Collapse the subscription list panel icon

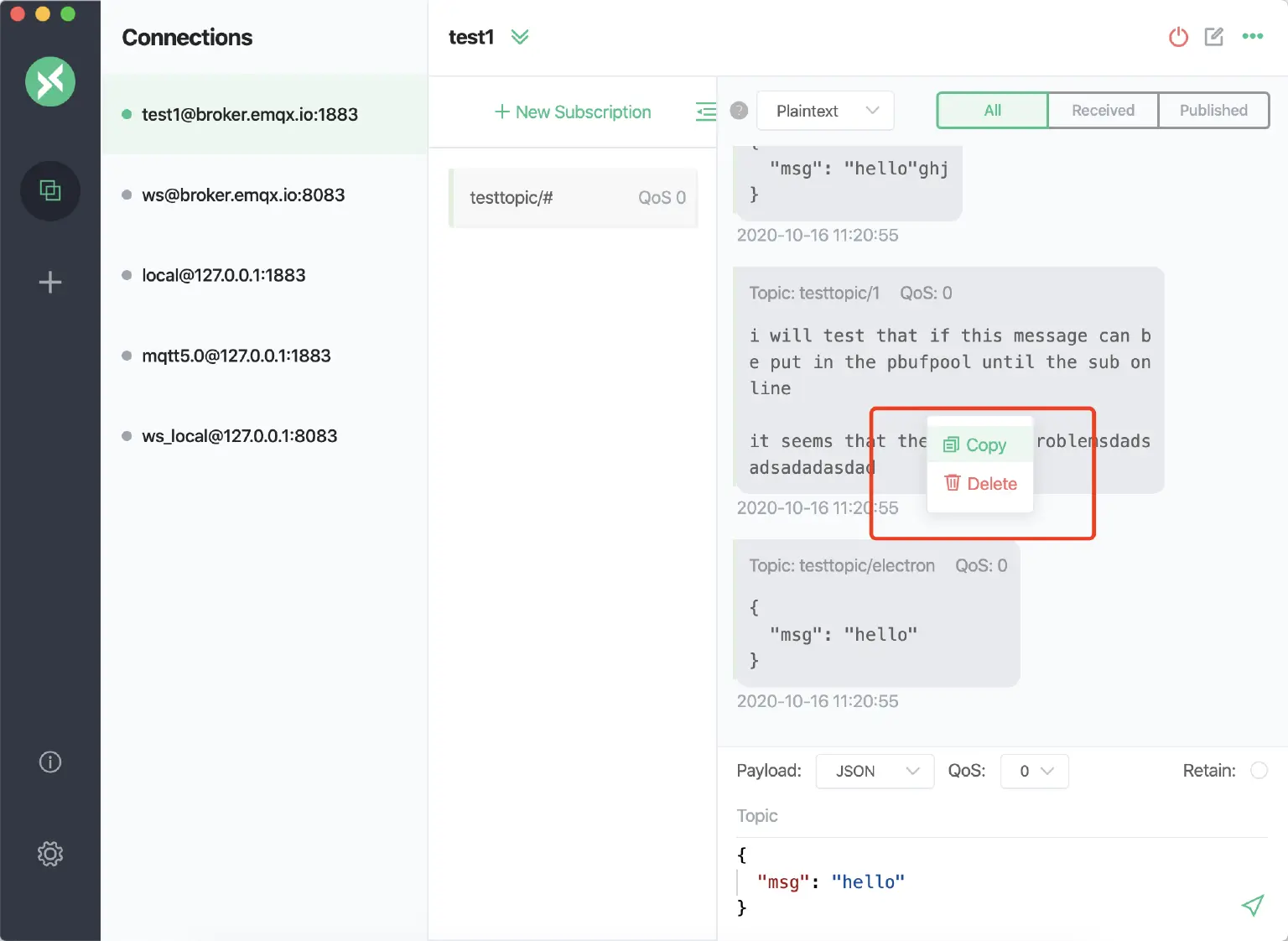(x=705, y=112)
